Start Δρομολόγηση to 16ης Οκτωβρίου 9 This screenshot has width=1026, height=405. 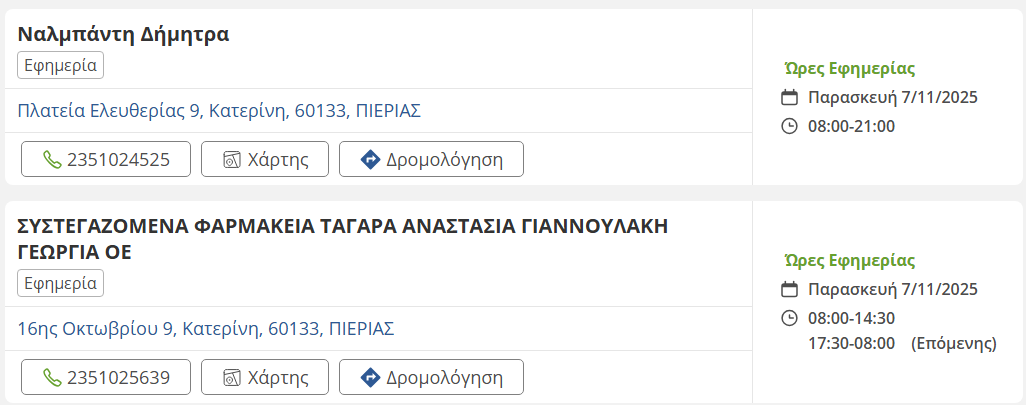(x=431, y=378)
